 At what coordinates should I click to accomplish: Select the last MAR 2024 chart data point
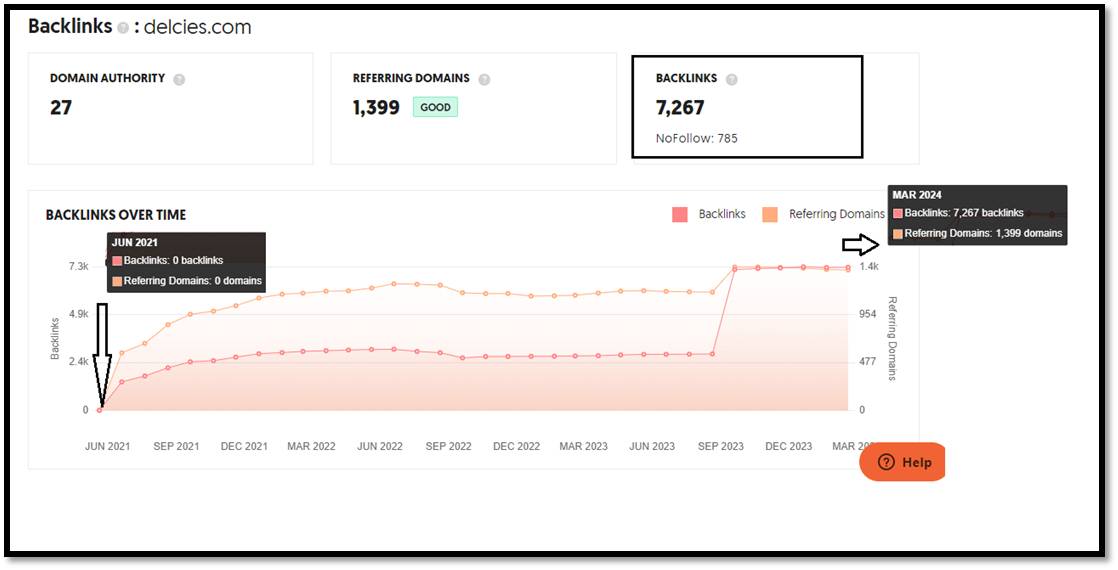[848, 268]
